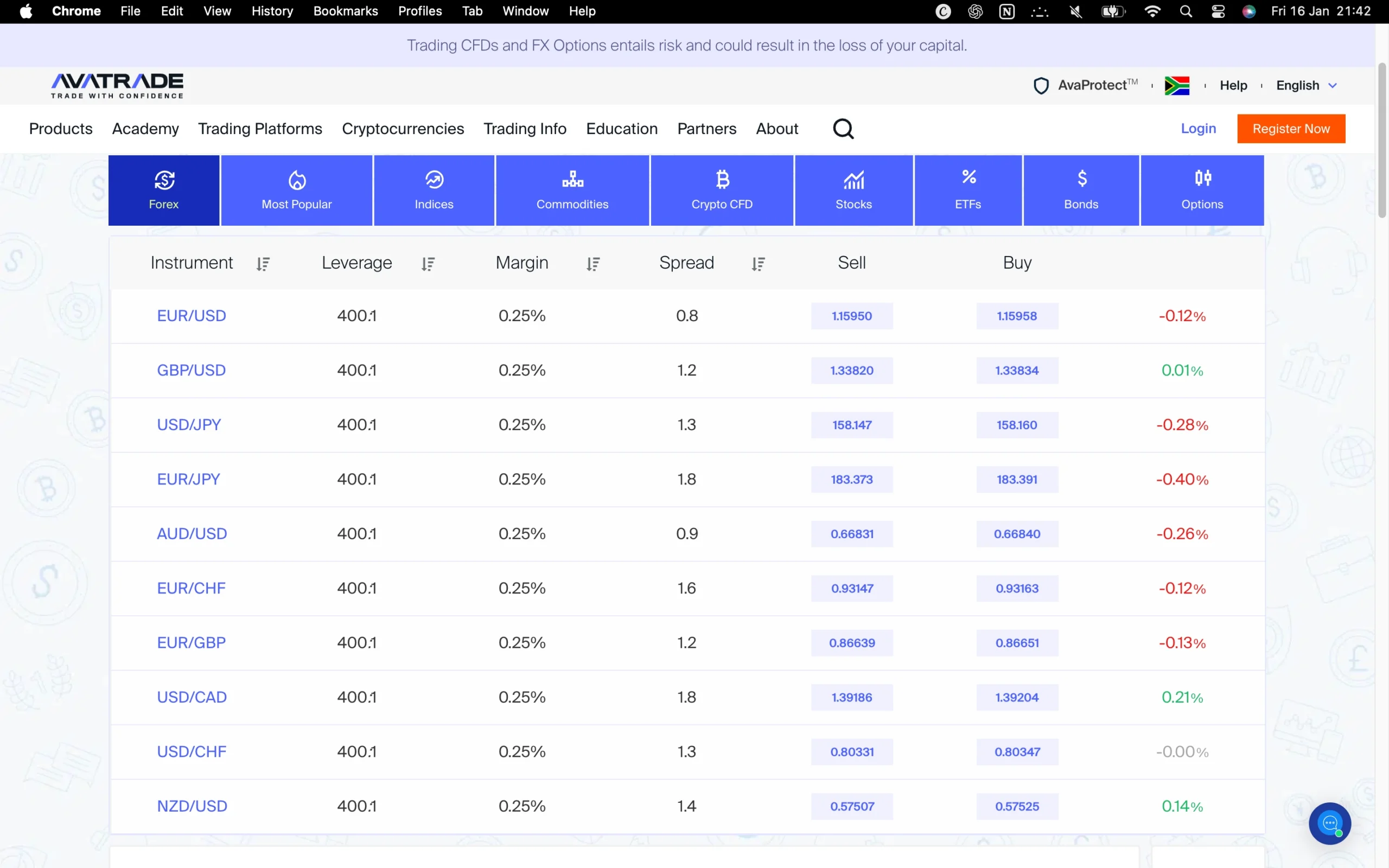Open the chat bubble in bottom corner
This screenshot has width=1389, height=868.
coord(1330,823)
